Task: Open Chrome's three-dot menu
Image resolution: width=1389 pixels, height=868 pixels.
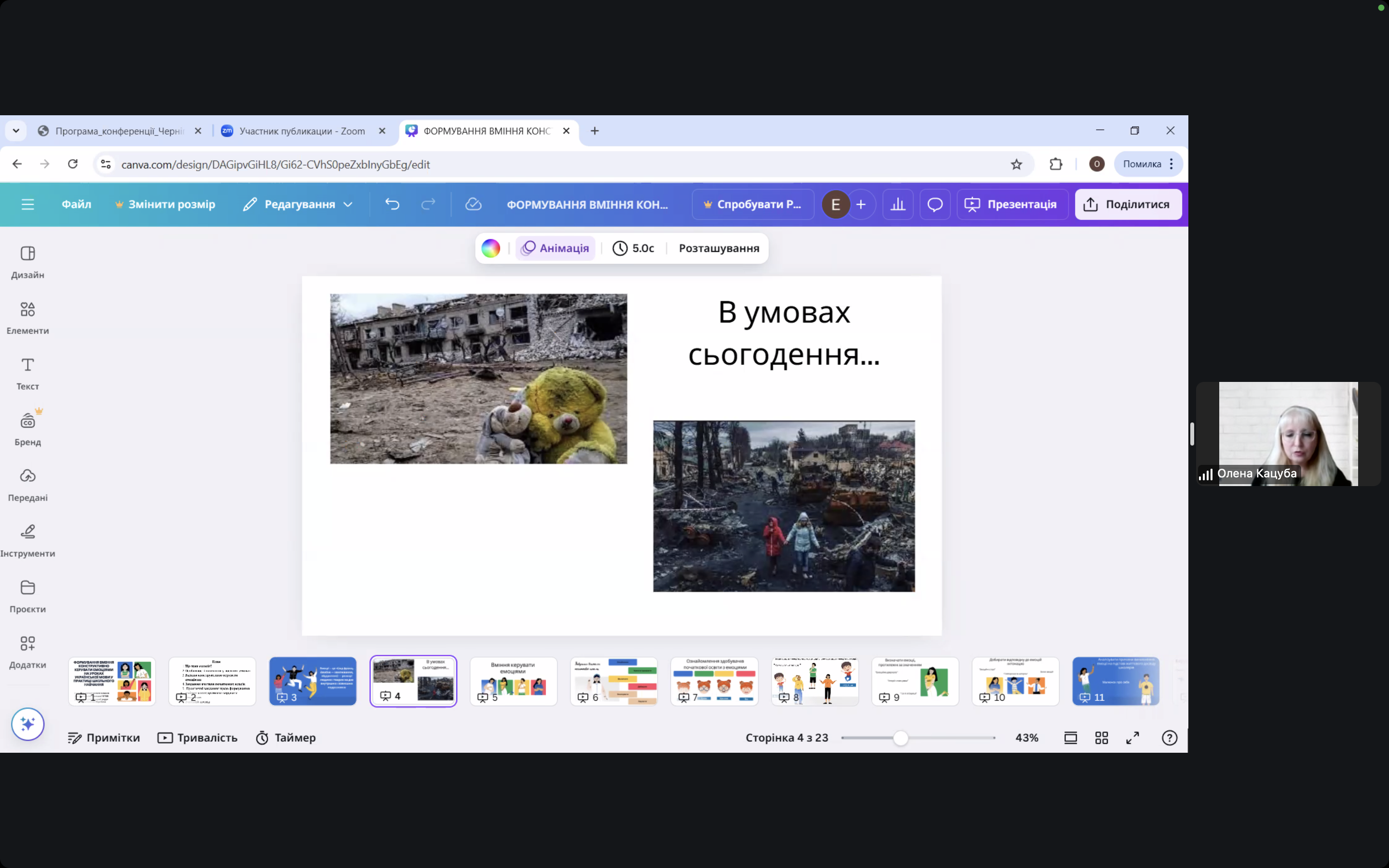Action: click(1171, 164)
